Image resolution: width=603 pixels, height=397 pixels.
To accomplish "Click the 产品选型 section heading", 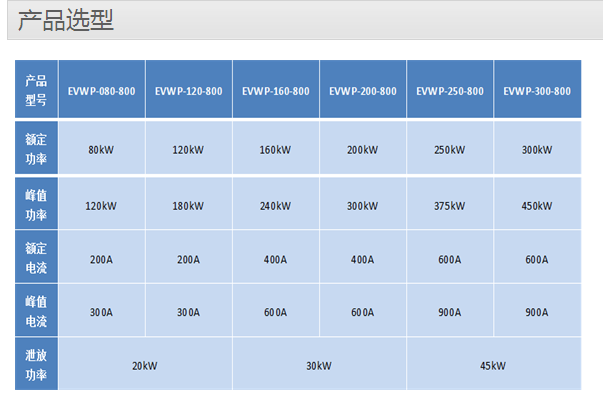I will point(66,20).
